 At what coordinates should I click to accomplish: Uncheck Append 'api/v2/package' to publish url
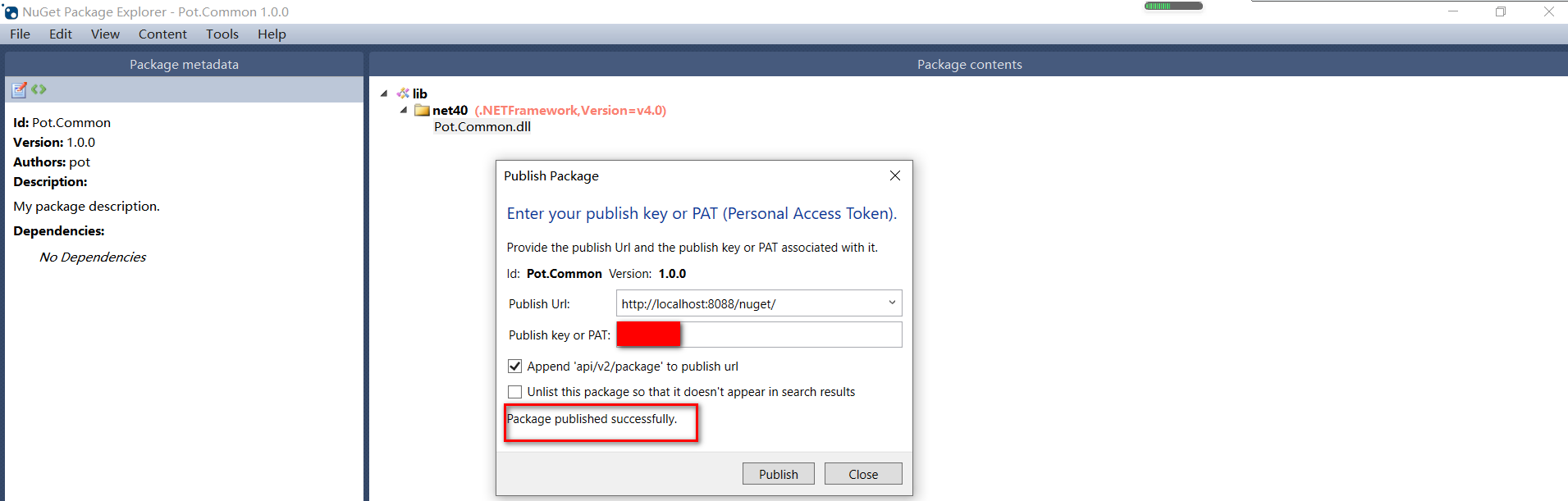pos(514,366)
